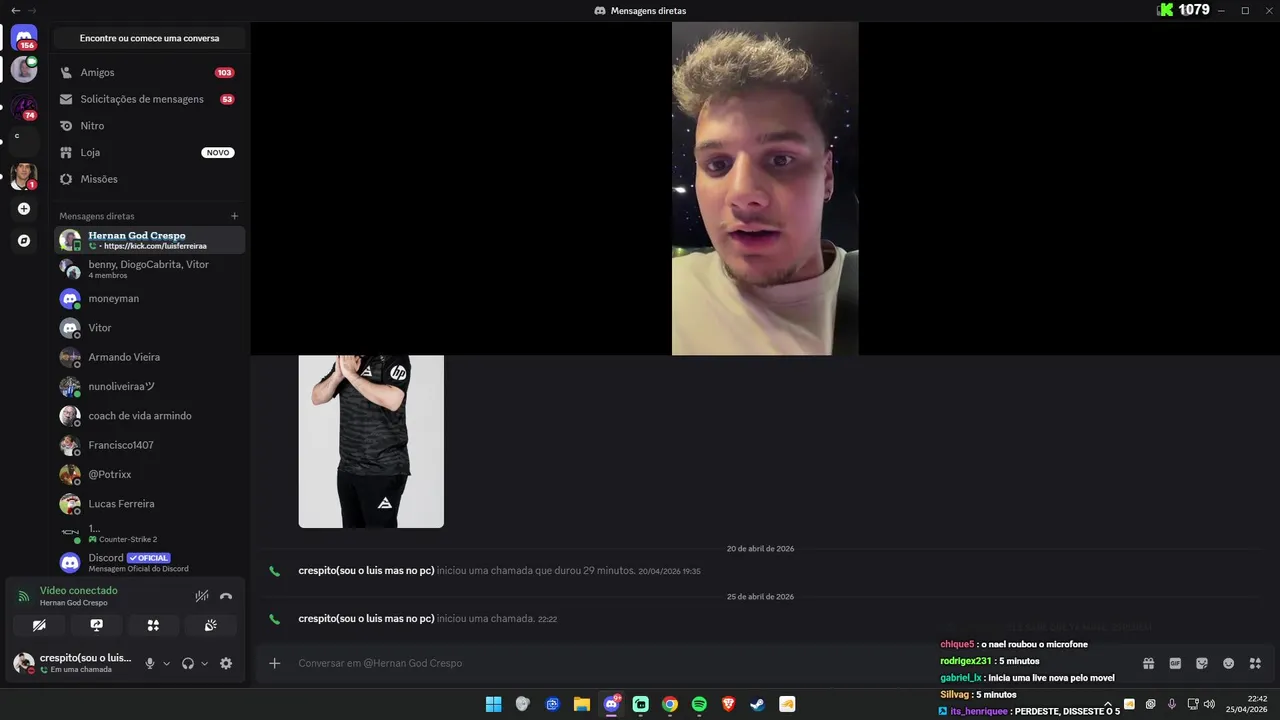The image size is (1280, 720).
Task: Open the Lucas Ferreira direct message
Action: [149, 504]
